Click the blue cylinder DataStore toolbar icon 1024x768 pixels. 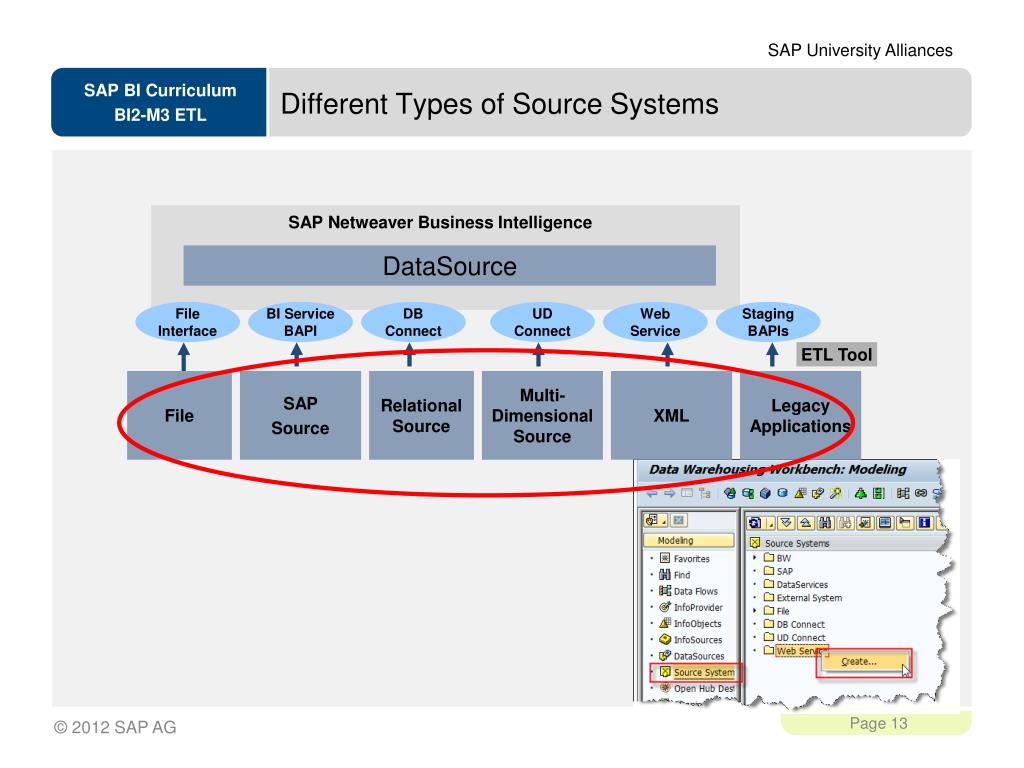[783, 492]
